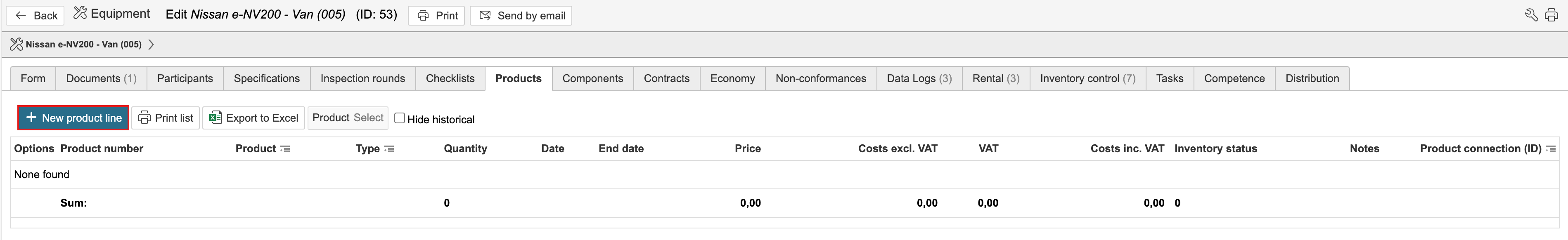Click Print button next to the title
The width and height of the screenshot is (1568, 240).
tap(436, 16)
